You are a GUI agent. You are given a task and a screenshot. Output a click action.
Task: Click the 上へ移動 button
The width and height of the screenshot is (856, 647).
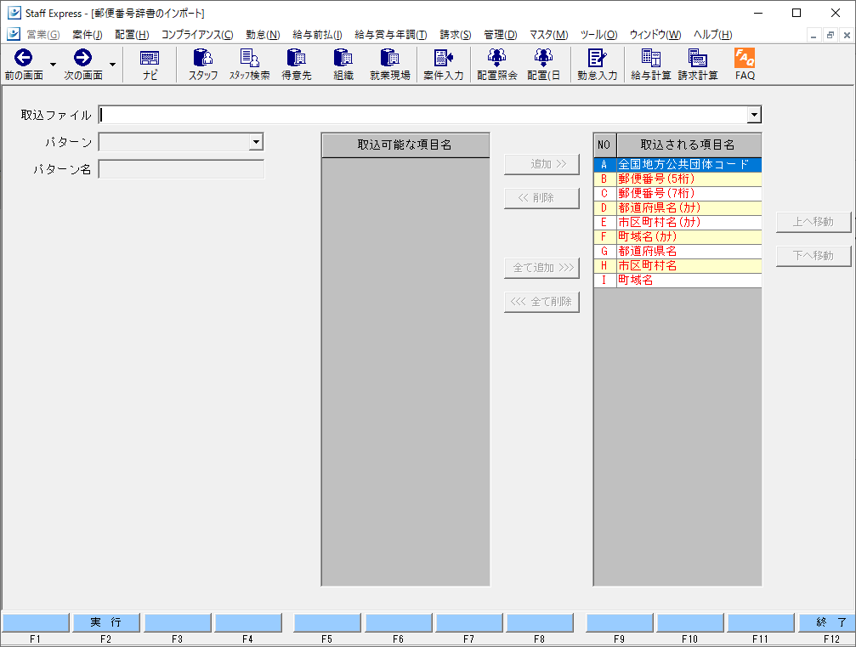click(x=813, y=222)
